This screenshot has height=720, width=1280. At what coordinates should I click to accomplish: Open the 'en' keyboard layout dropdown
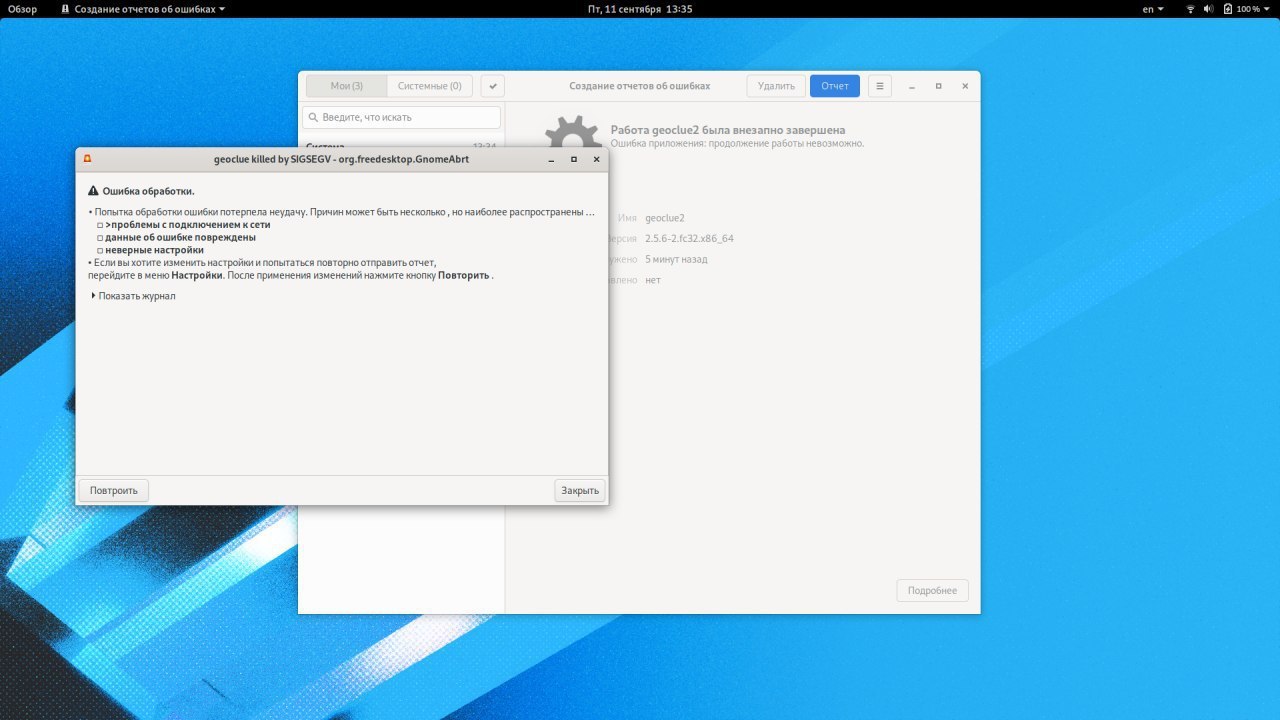point(1153,9)
